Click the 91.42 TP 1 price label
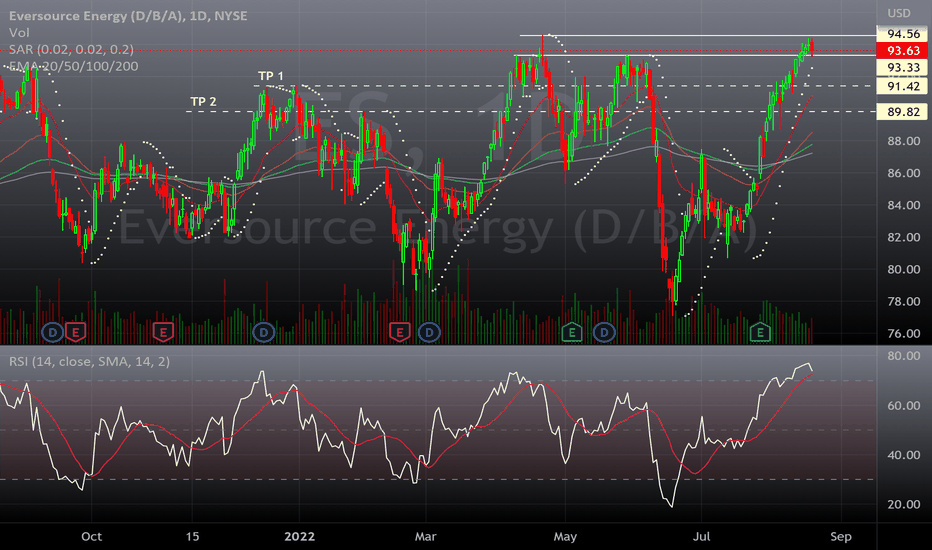The image size is (932, 550). 902,86
